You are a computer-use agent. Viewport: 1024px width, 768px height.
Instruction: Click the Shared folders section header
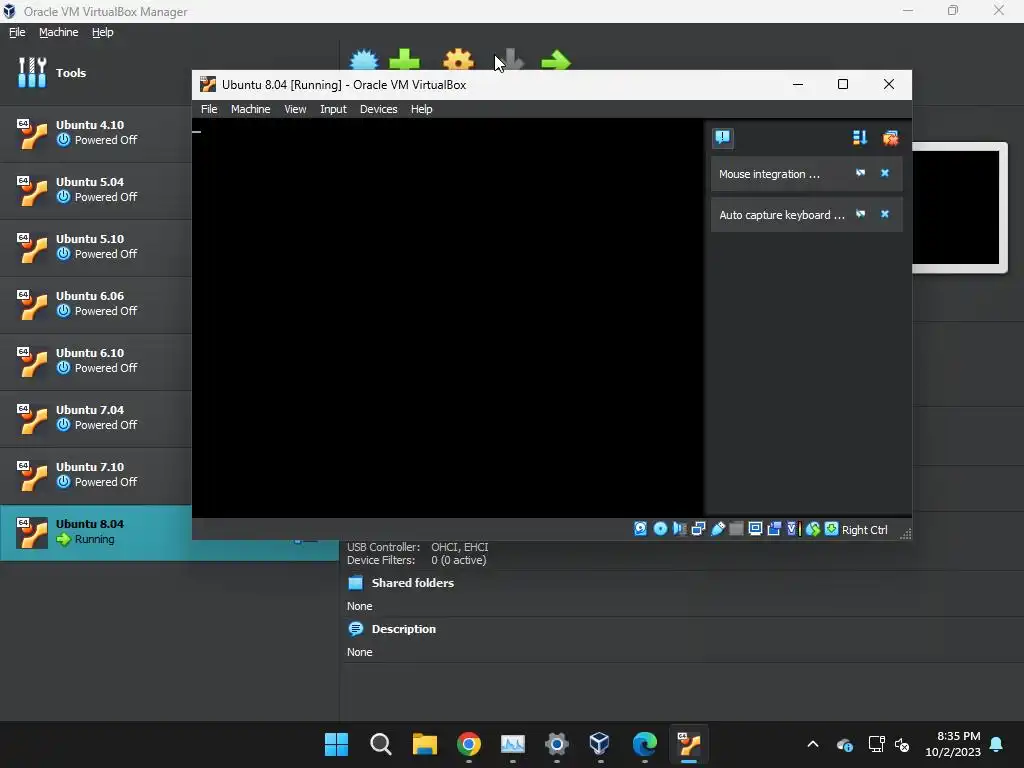click(x=412, y=583)
